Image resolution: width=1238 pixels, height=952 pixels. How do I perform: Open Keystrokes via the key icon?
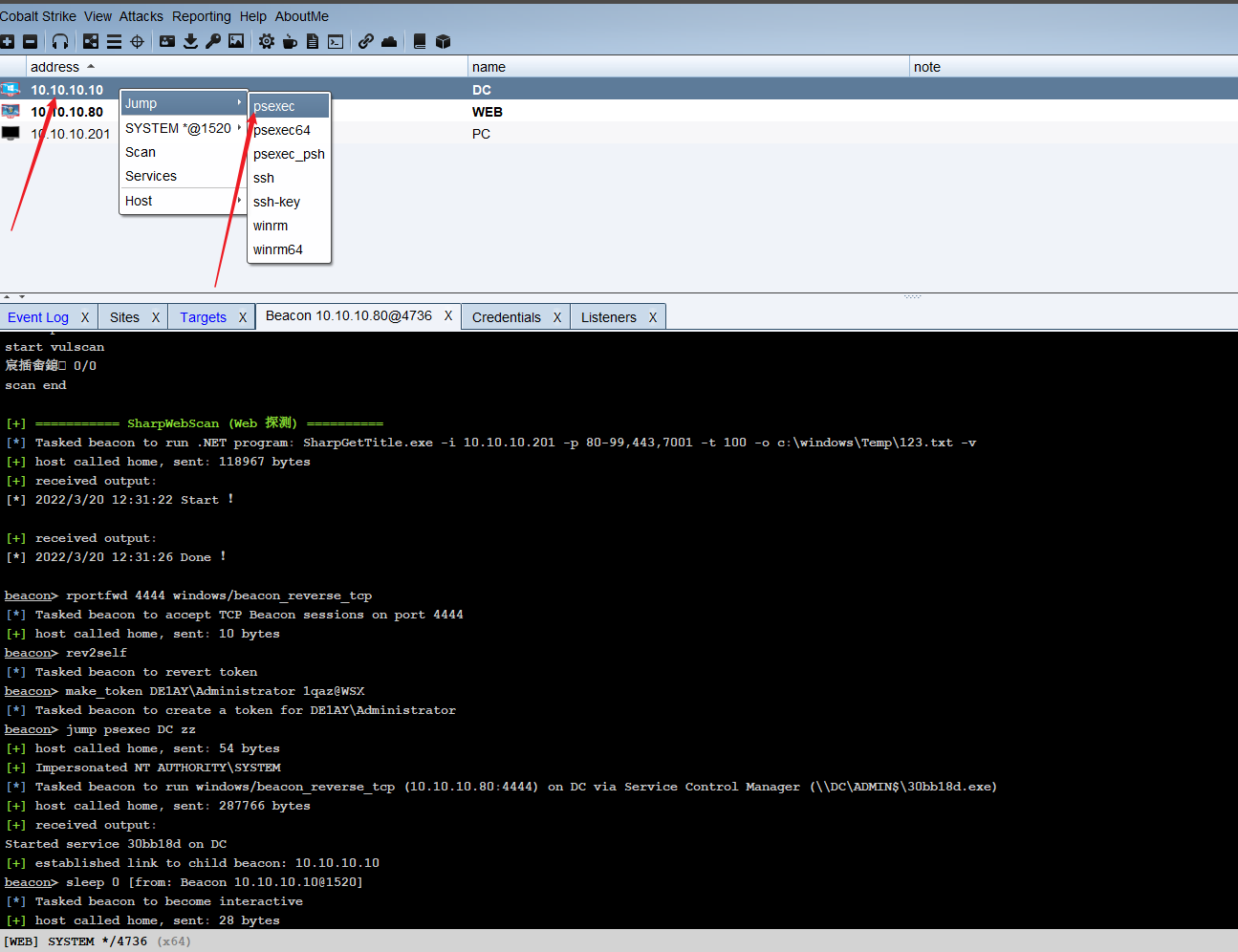click(213, 41)
